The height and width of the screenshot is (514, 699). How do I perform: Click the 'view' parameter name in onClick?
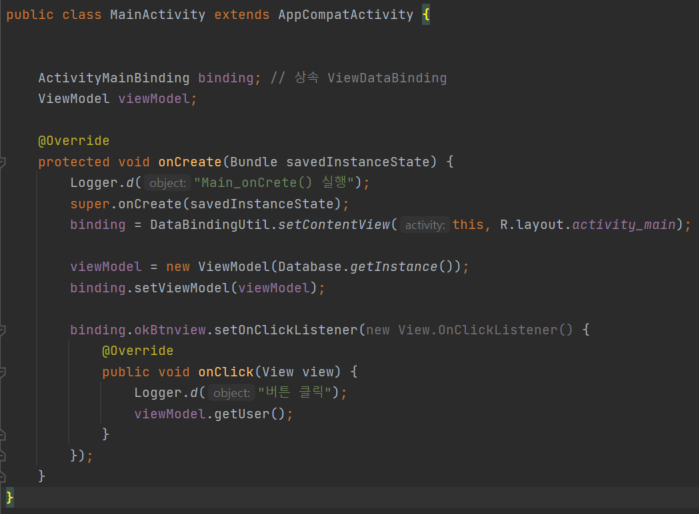[317, 372]
